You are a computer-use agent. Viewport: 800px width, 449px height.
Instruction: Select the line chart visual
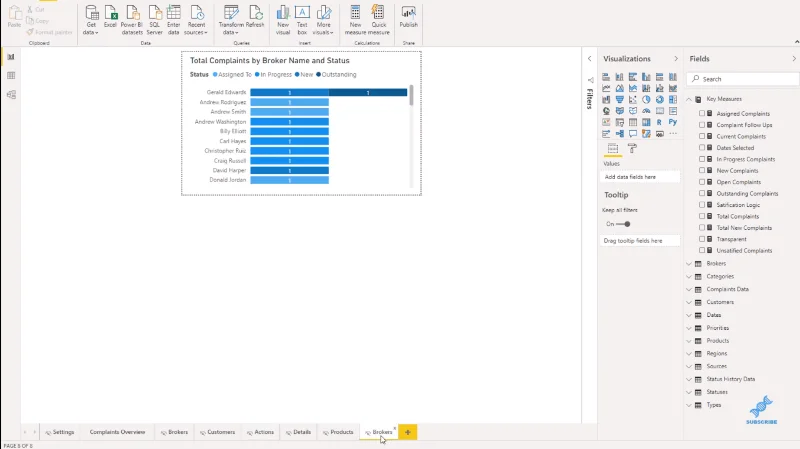(x=606, y=88)
